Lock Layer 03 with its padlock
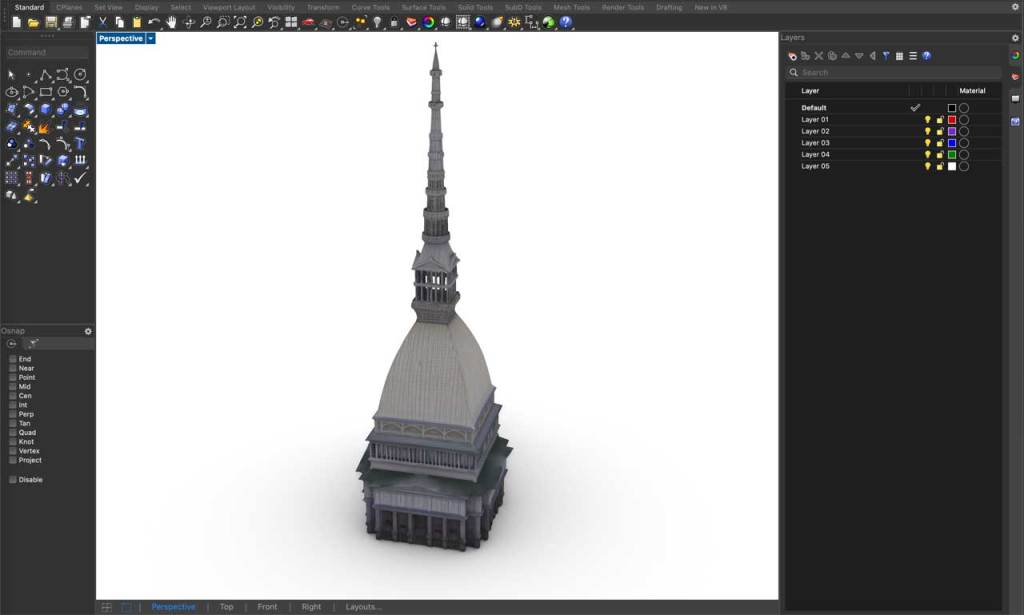 [x=940, y=142]
